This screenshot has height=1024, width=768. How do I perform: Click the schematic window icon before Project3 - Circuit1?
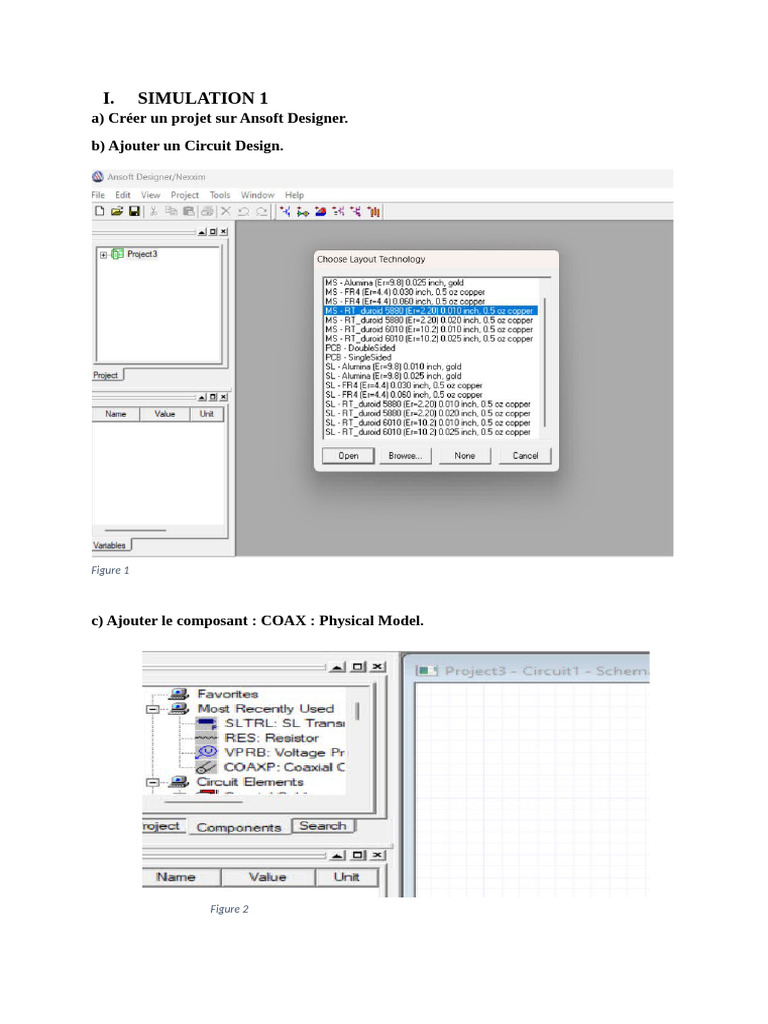point(427,671)
